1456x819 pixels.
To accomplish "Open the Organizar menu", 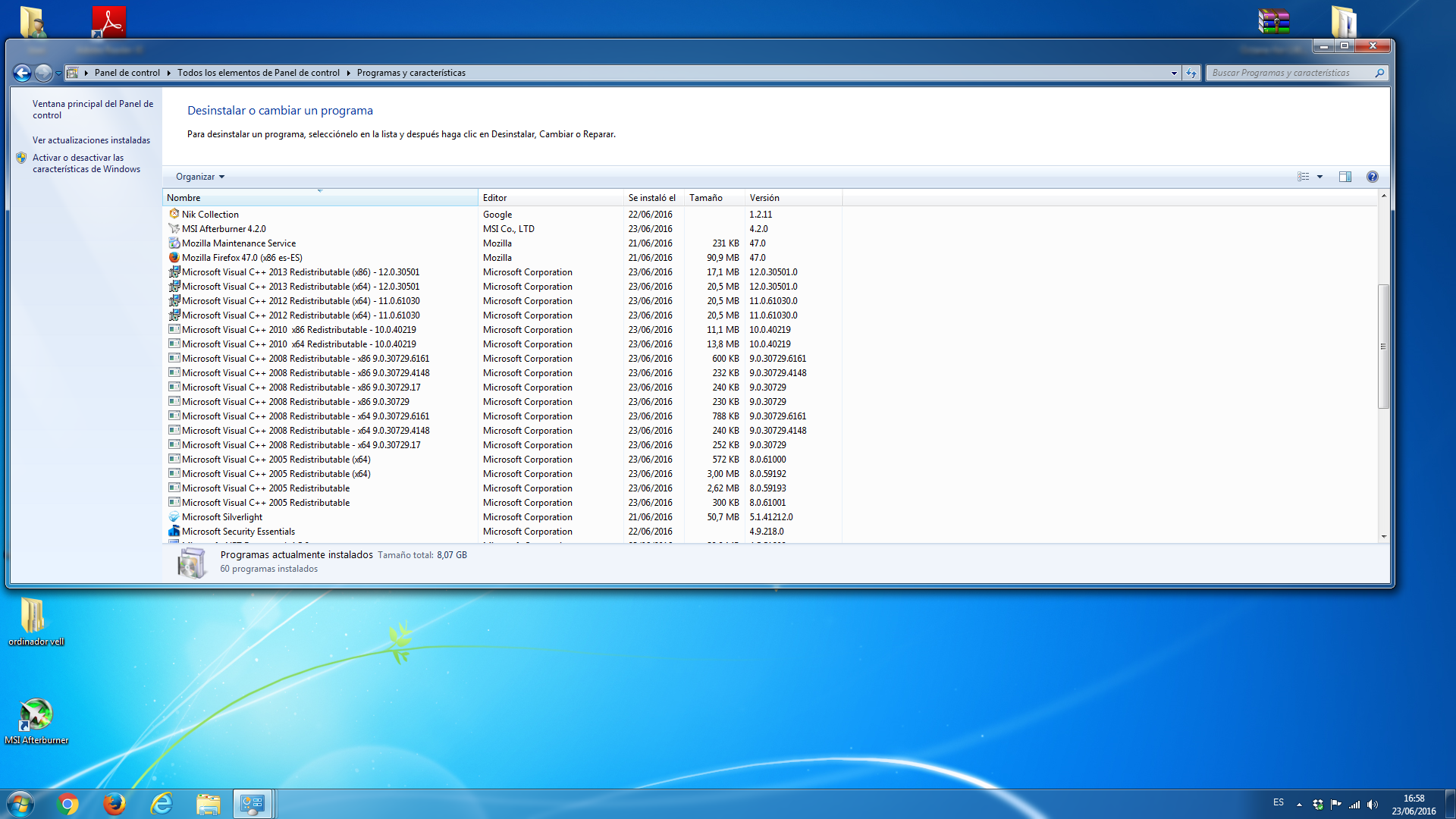I will click(x=199, y=177).
